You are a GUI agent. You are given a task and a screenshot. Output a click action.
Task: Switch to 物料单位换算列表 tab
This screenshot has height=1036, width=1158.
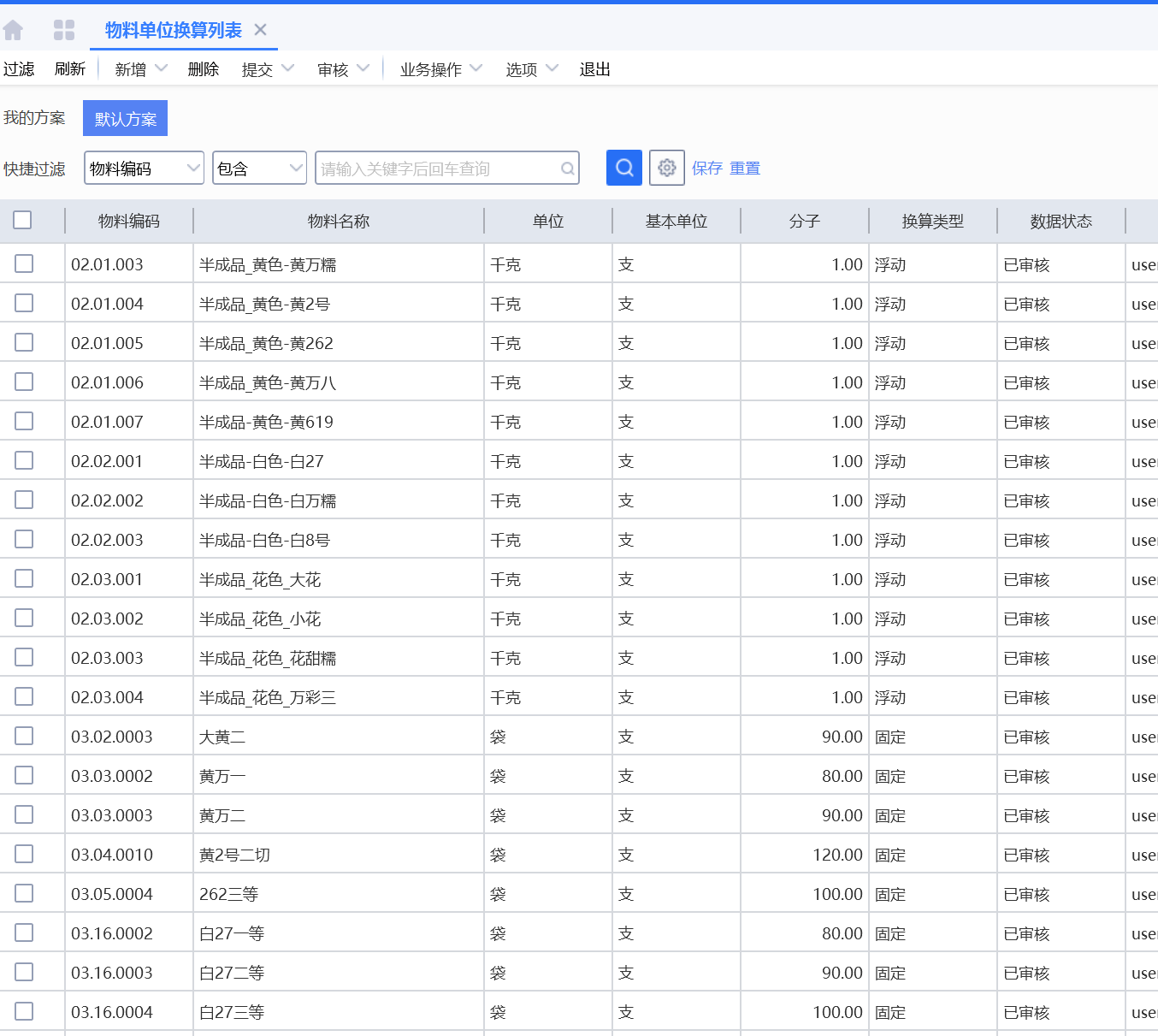tap(174, 30)
